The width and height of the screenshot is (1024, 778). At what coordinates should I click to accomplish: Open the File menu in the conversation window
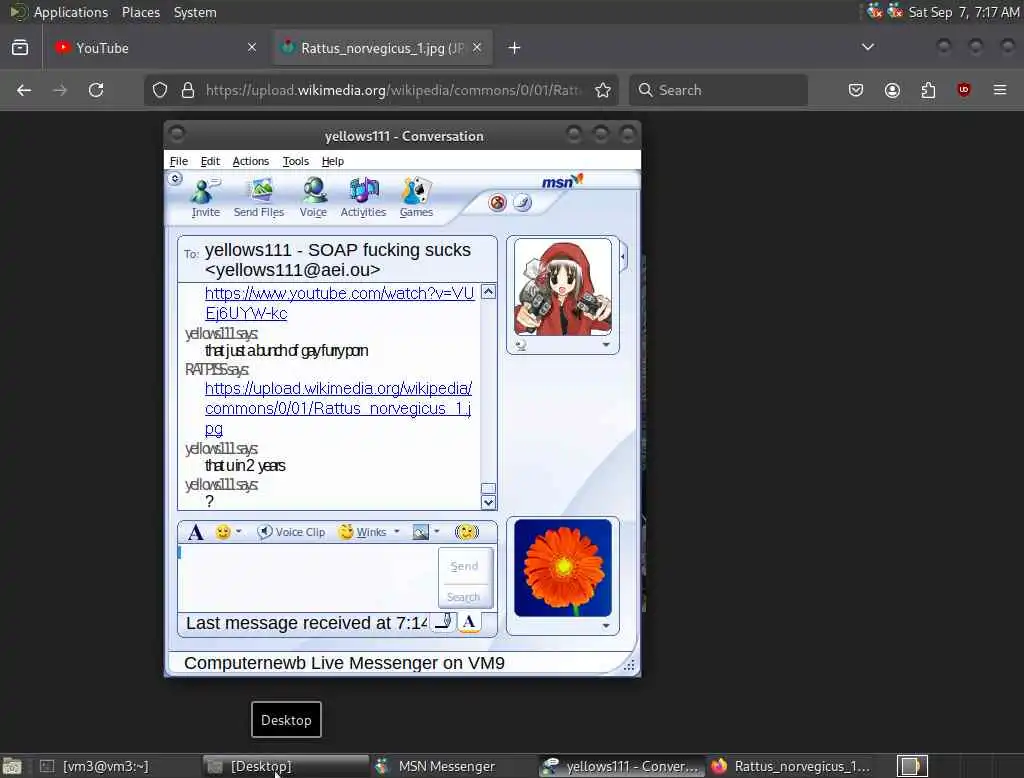[178, 161]
